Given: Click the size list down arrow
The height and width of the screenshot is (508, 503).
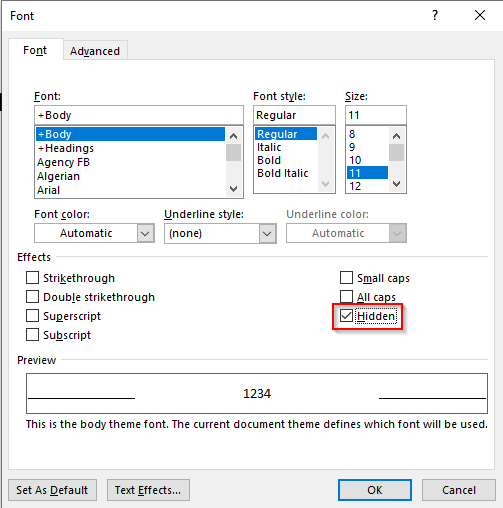Looking at the screenshot, I should [x=396, y=184].
